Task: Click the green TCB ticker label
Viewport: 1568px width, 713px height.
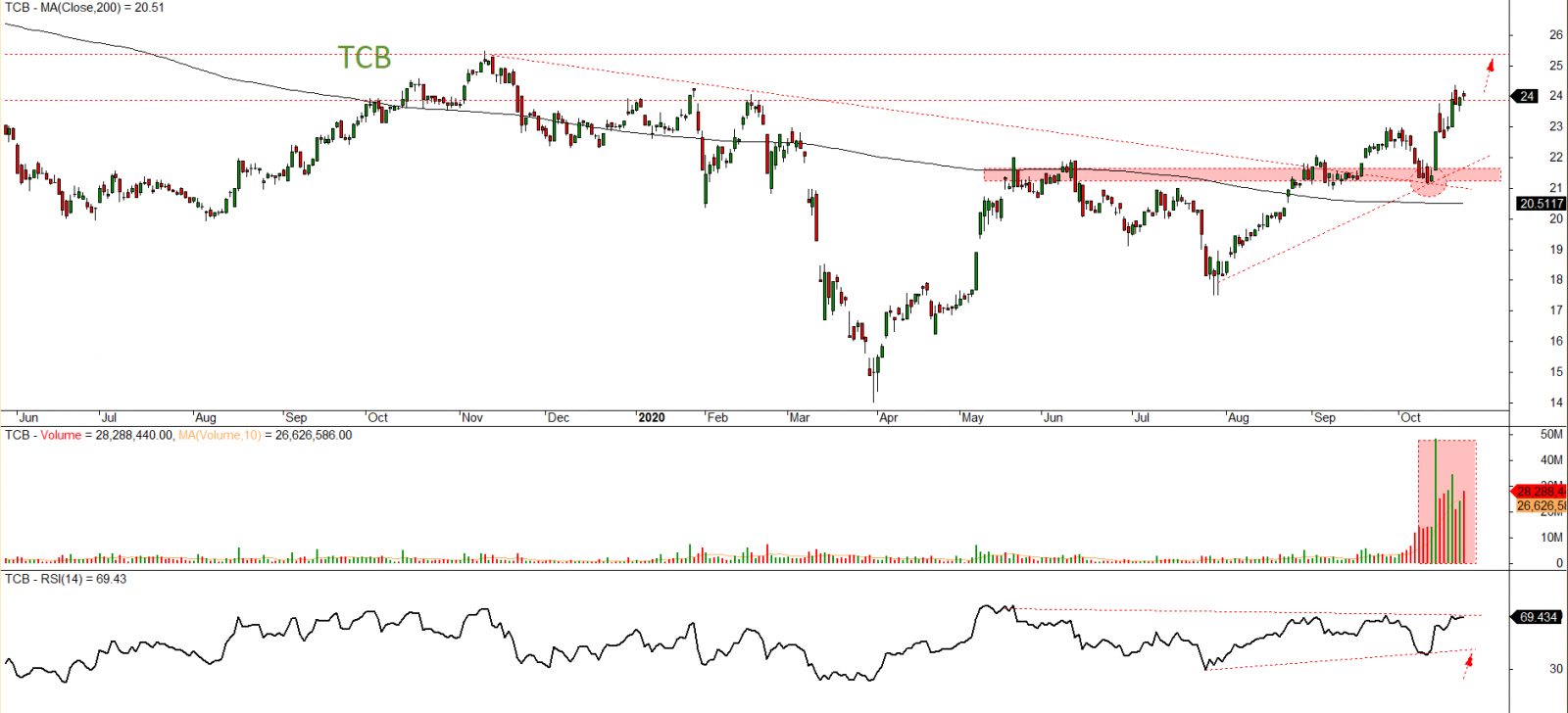Action: click(365, 58)
